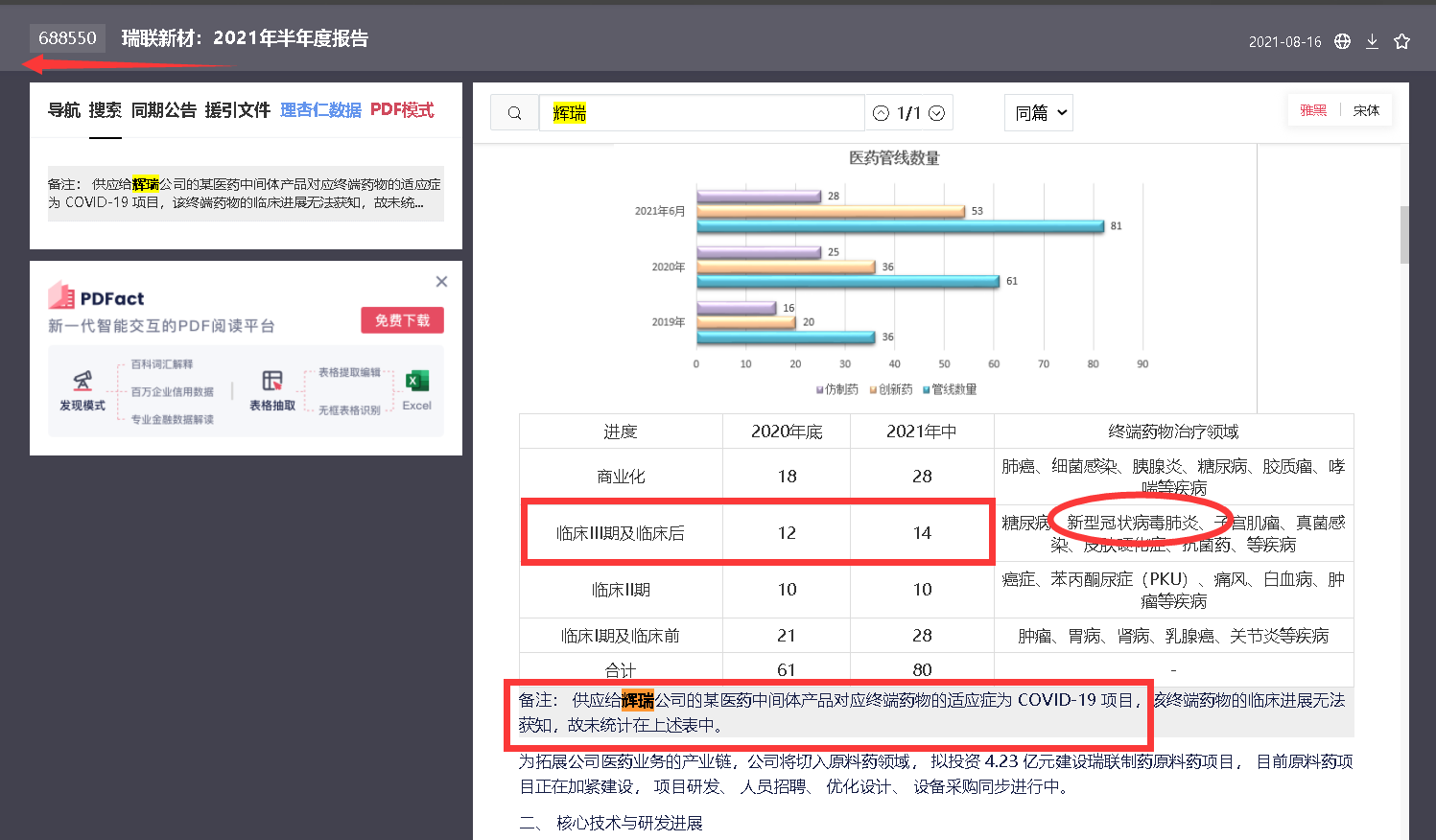The image size is (1436, 840).
Task: Click the 终端药物治疗领域 column header
Action: coord(1173,432)
